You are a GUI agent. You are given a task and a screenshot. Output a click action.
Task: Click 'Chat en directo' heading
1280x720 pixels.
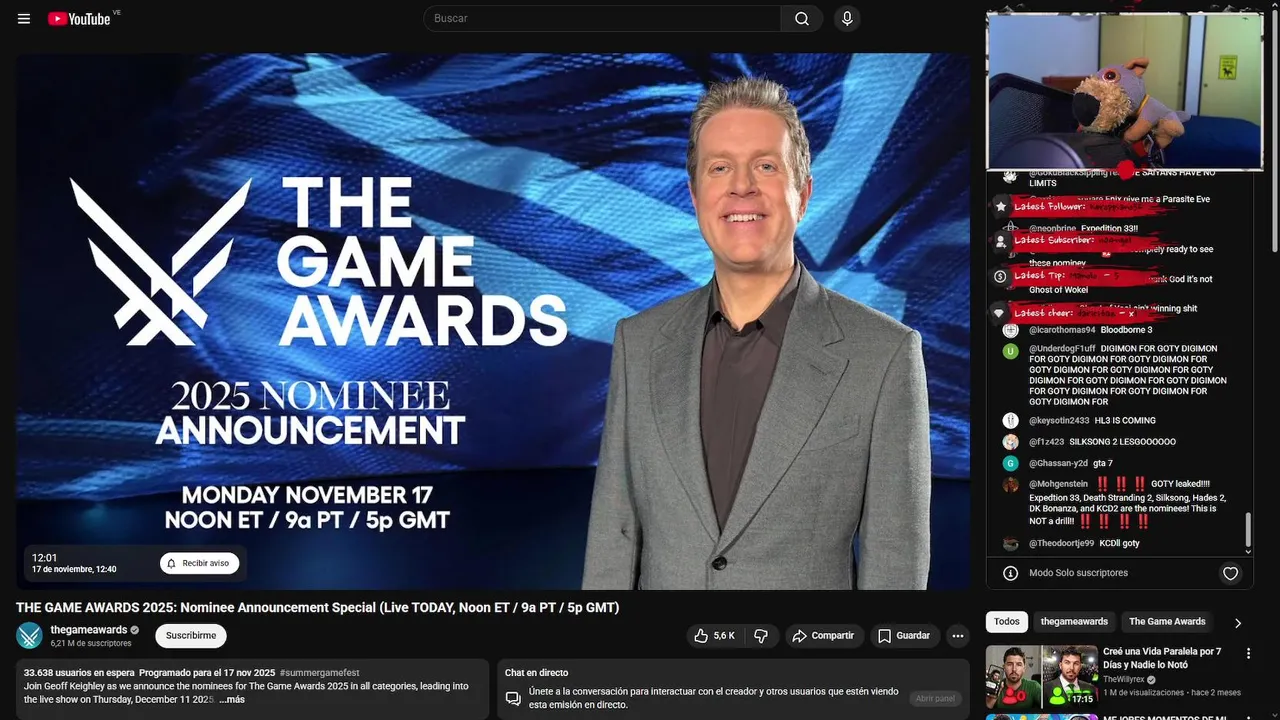click(536, 673)
